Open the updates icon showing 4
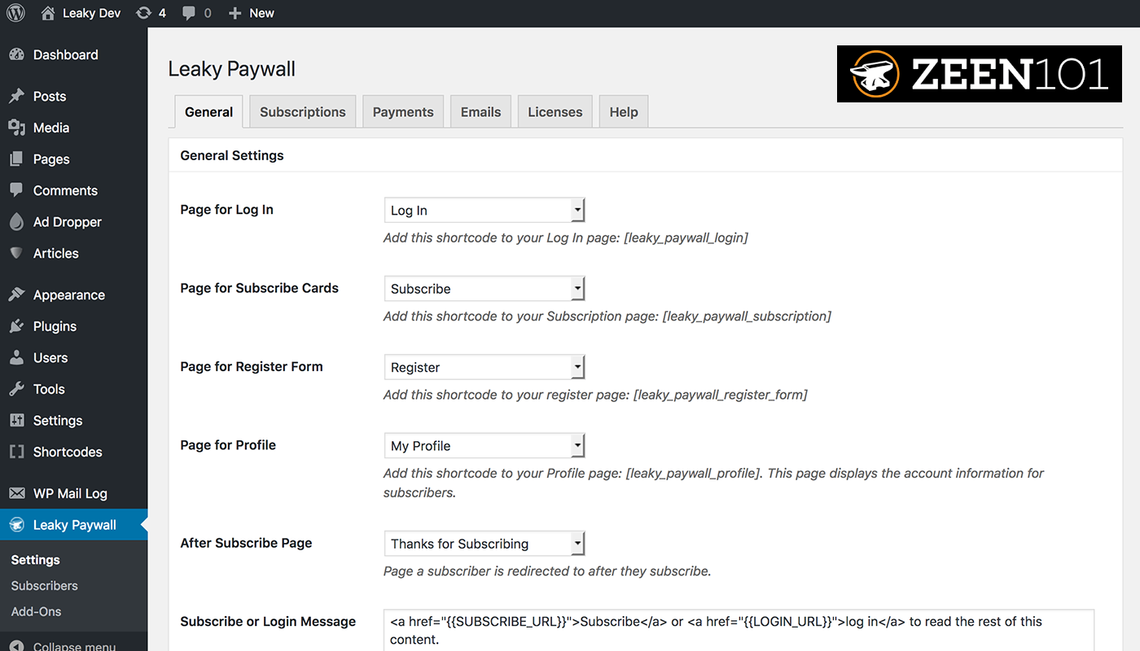This screenshot has width=1140, height=651. click(x=144, y=13)
